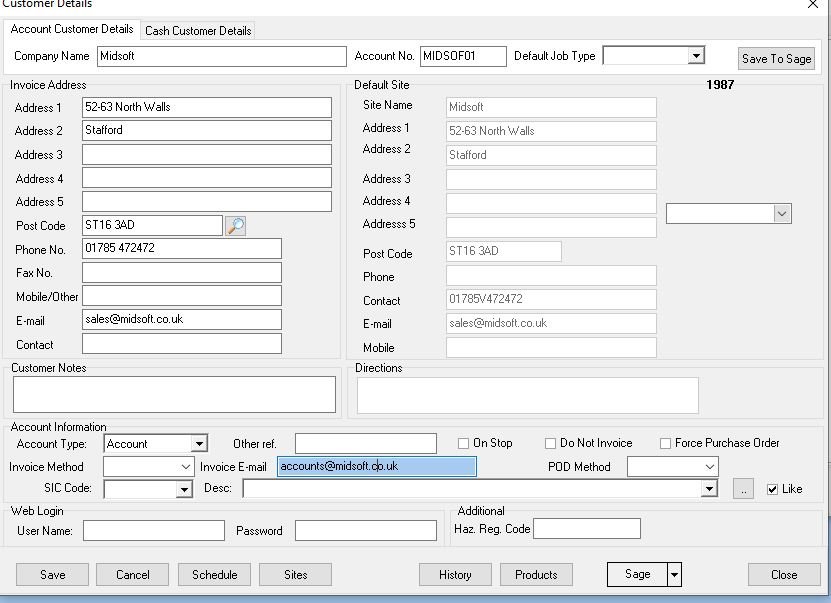Click the empty invoice Address 3 field
The height and width of the screenshot is (603, 831).
click(x=207, y=155)
